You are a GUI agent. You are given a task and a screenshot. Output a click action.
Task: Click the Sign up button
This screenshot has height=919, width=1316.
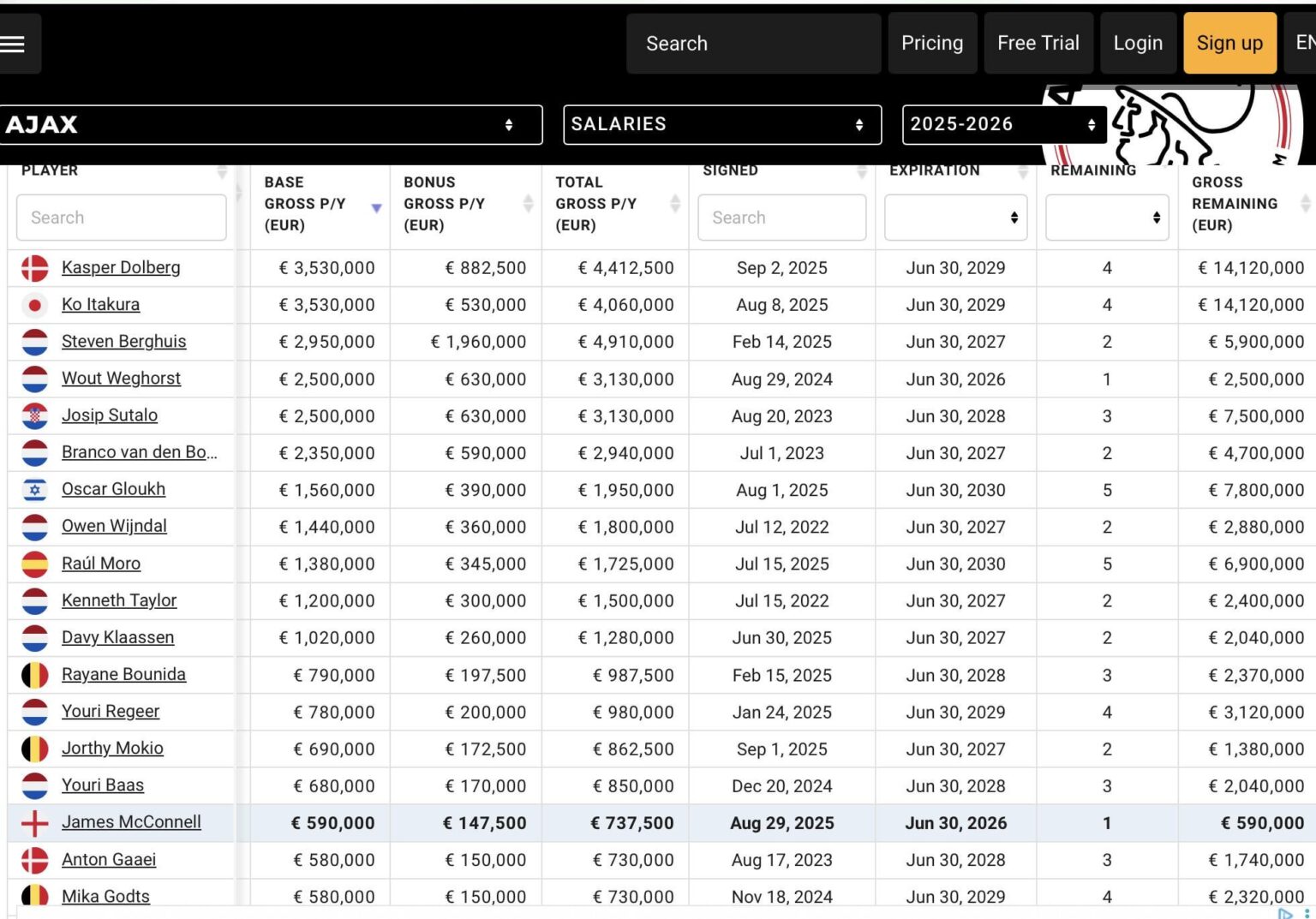1229,43
